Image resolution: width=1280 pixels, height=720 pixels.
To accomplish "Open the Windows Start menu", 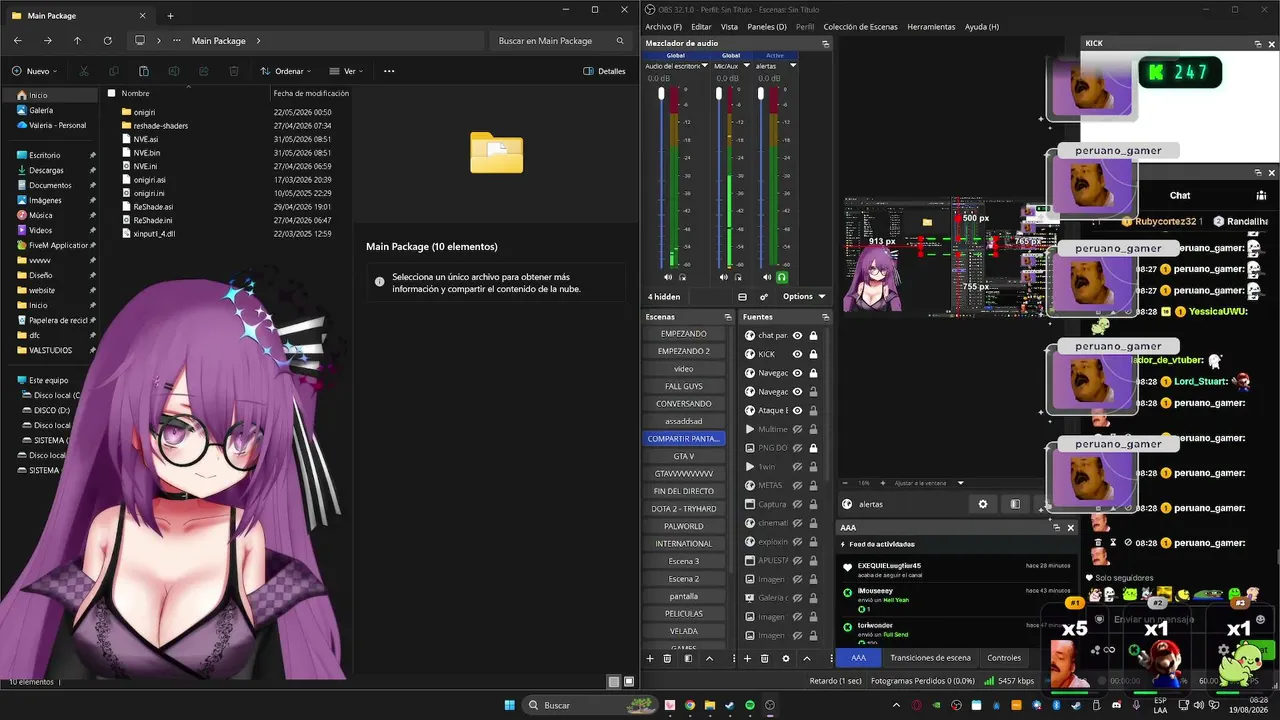I will tap(510, 705).
